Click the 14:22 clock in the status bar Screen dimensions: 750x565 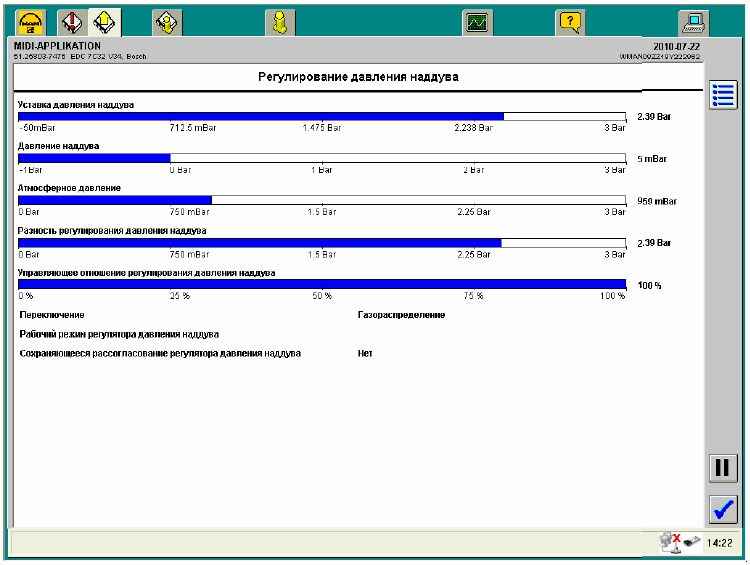(x=719, y=543)
